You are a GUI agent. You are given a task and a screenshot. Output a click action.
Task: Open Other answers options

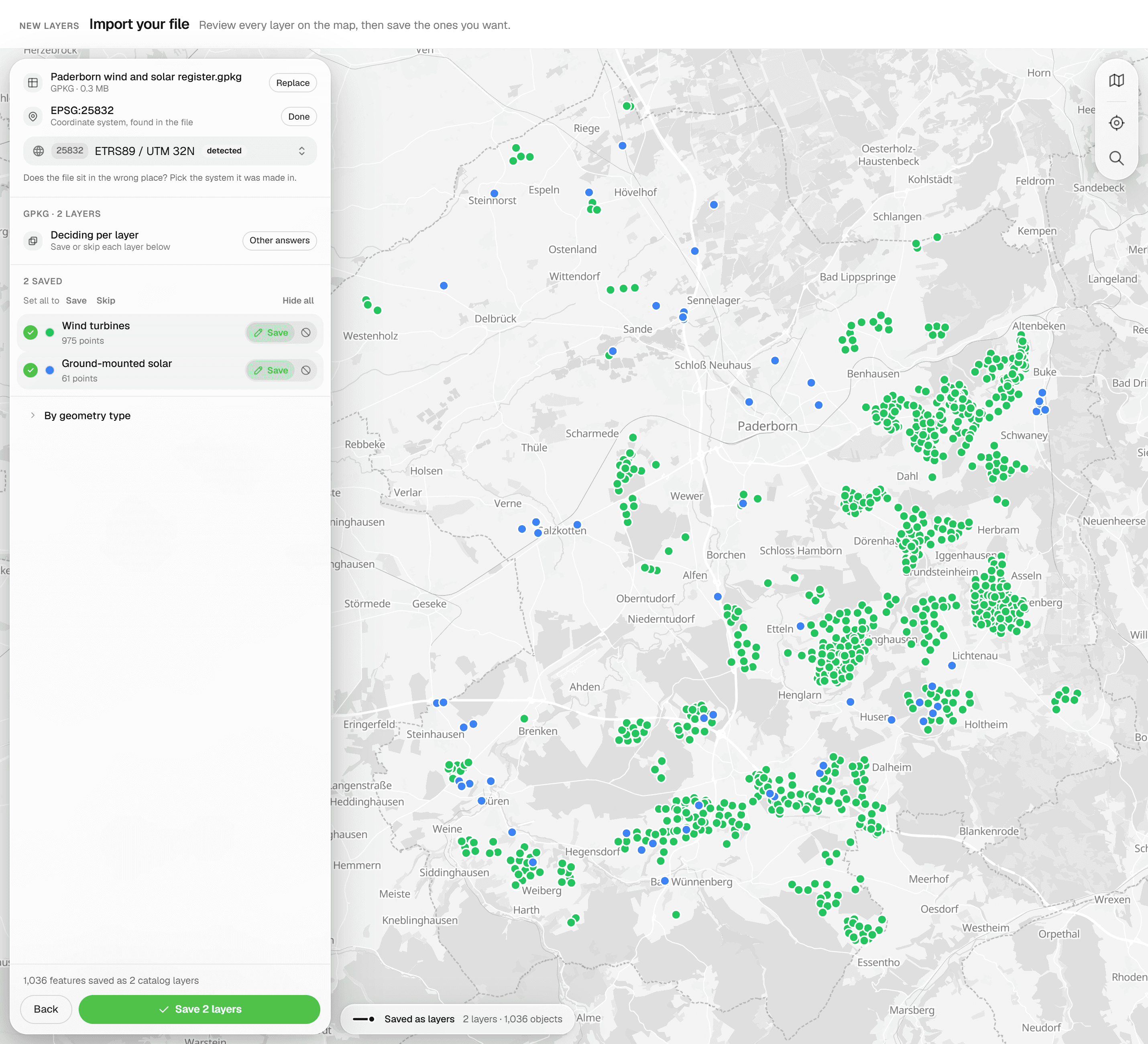(279, 241)
